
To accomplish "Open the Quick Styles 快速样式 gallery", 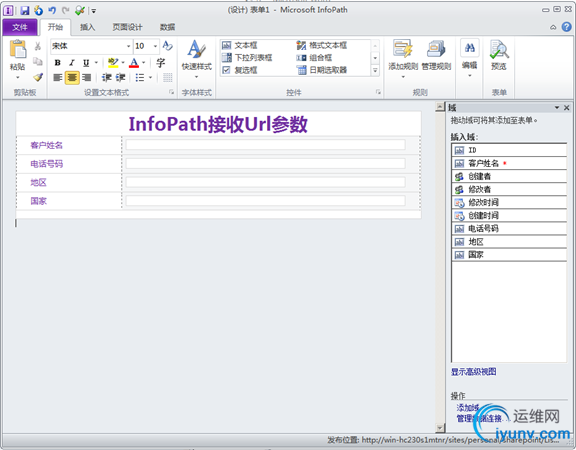I will [197, 59].
